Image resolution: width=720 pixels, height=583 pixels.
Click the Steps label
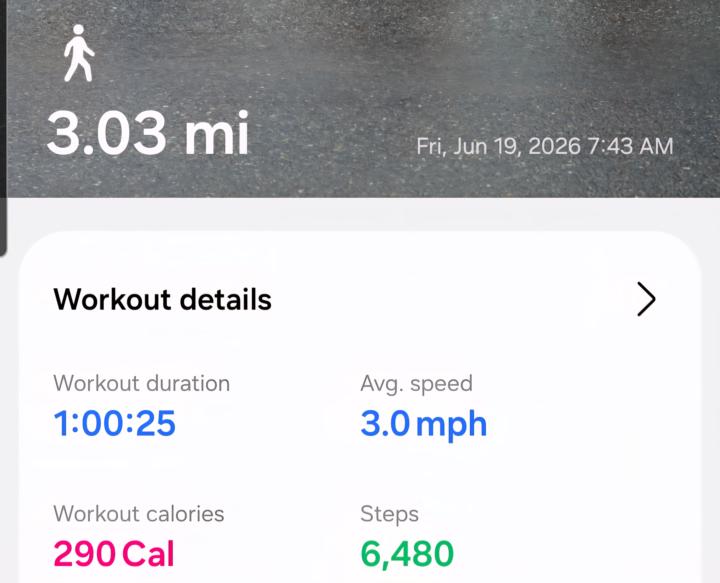(x=389, y=514)
